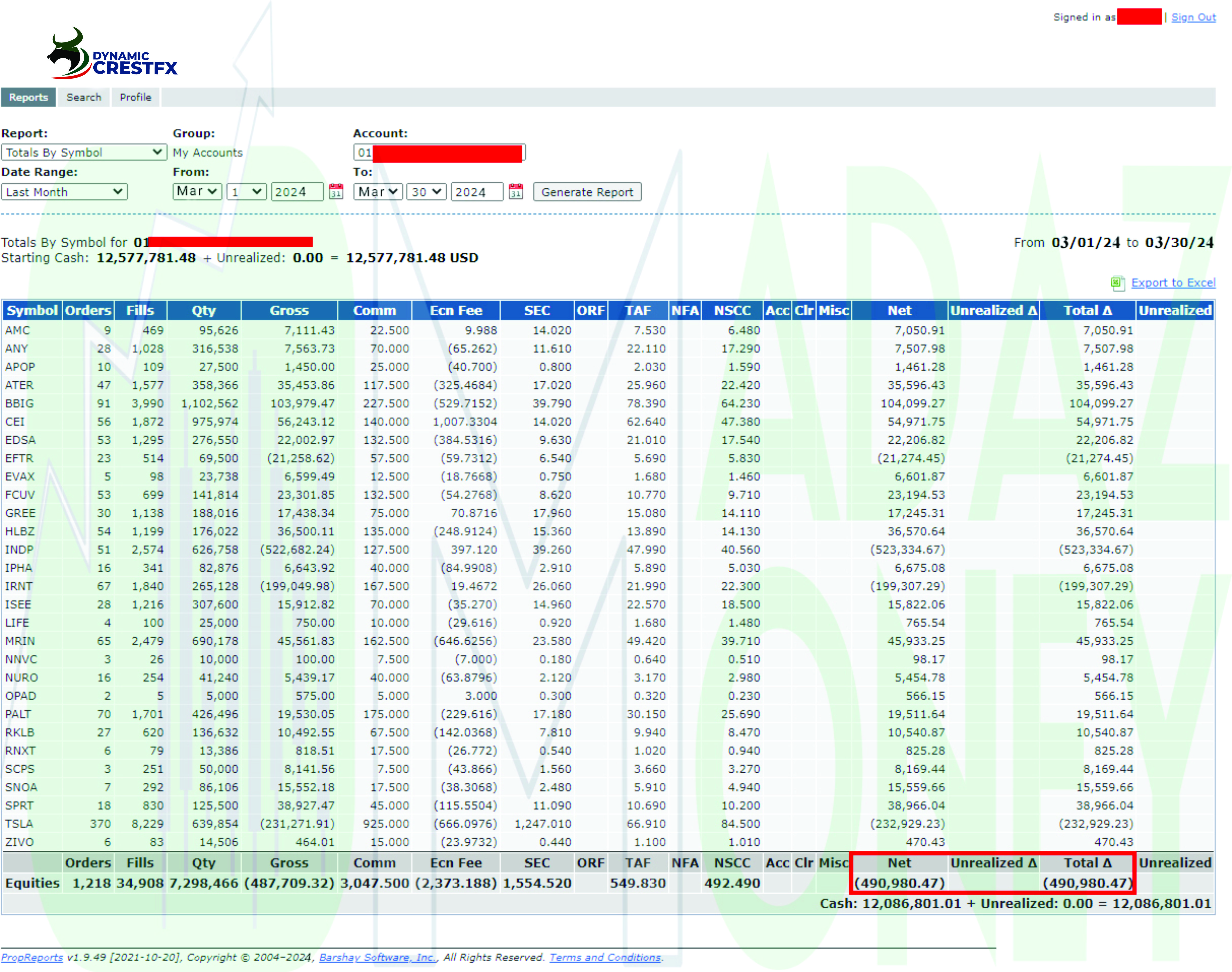Select the Reports tab
Viewport: 1232px width, 972px height.
[x=29, y=97]
